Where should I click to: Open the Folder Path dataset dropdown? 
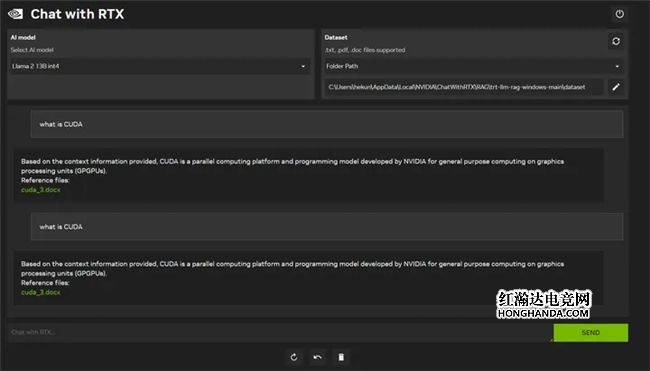coord(474,66)
